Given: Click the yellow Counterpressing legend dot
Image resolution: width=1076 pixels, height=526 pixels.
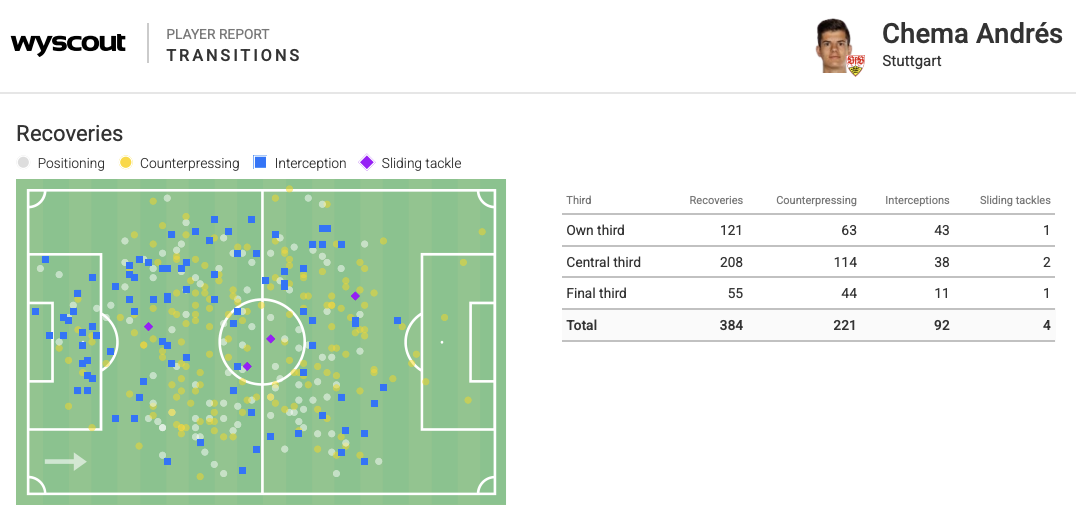Looking at the screenshot, I should coord(126,162).
